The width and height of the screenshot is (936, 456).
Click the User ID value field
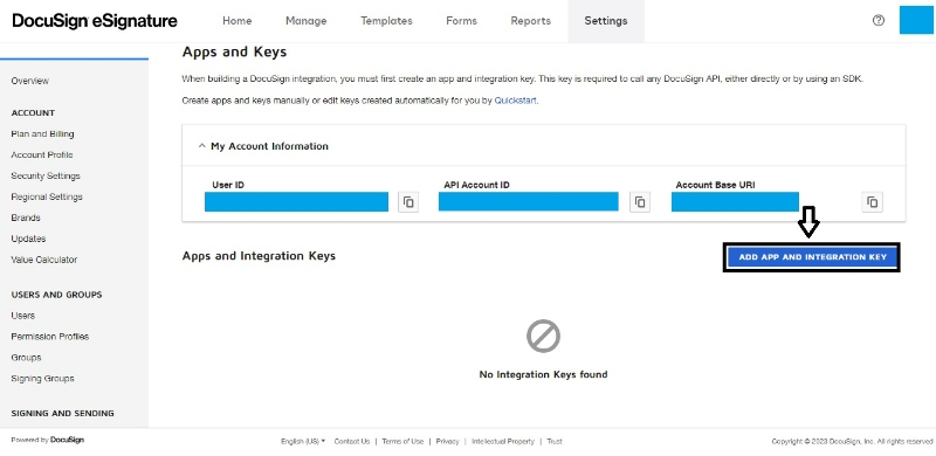click(296, 202)
